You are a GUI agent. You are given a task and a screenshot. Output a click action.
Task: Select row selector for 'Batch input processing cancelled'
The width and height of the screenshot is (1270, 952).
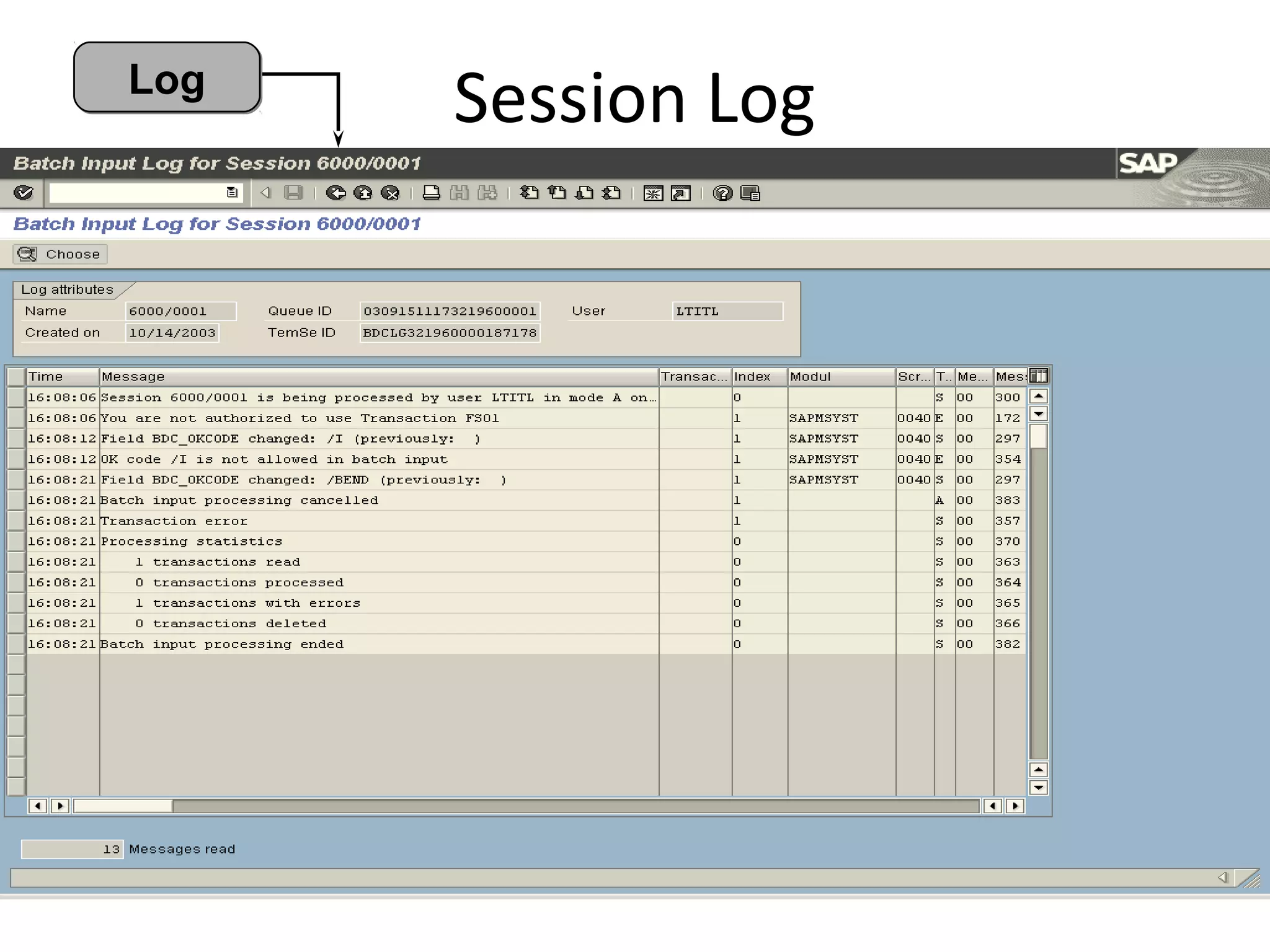coord(16,500)
